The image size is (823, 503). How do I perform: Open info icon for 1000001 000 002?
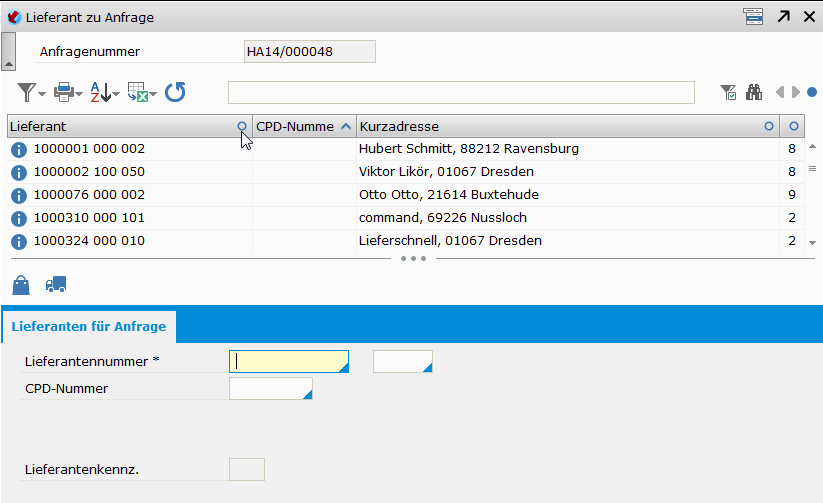pyautogui.click(x=19, y=150)
